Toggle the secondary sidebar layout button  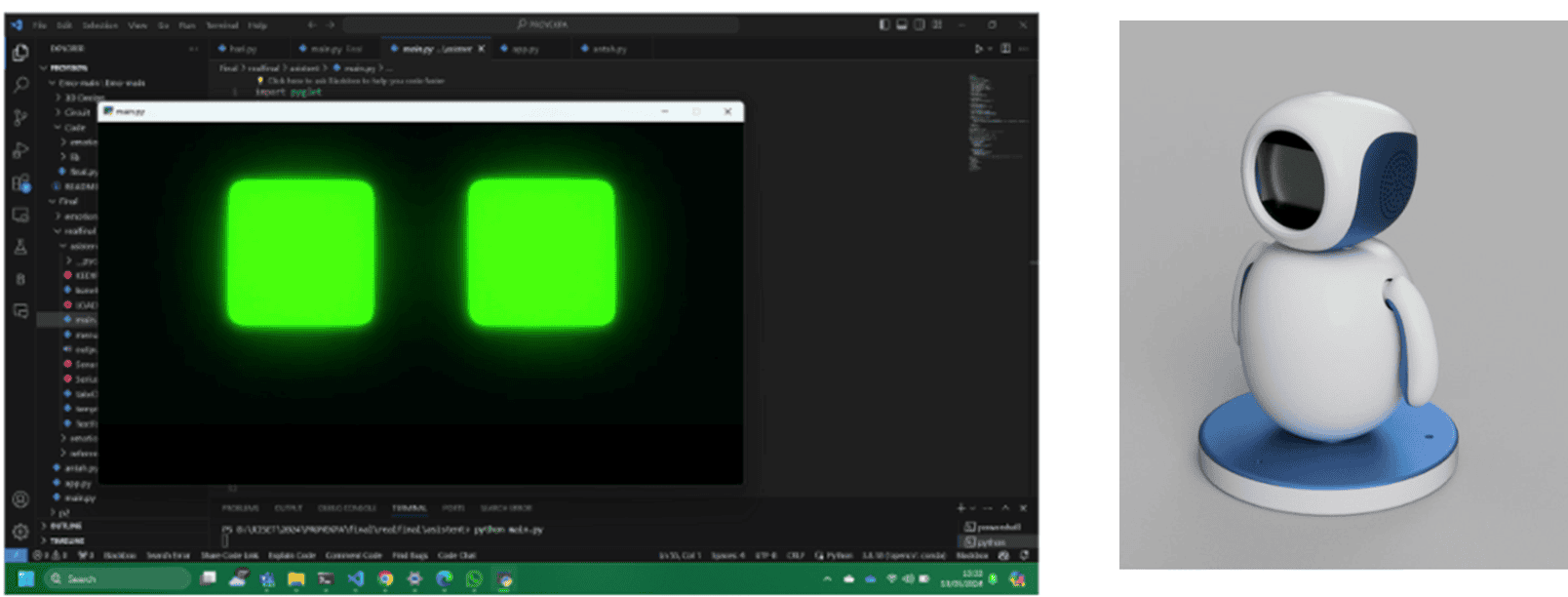point(919,24)
